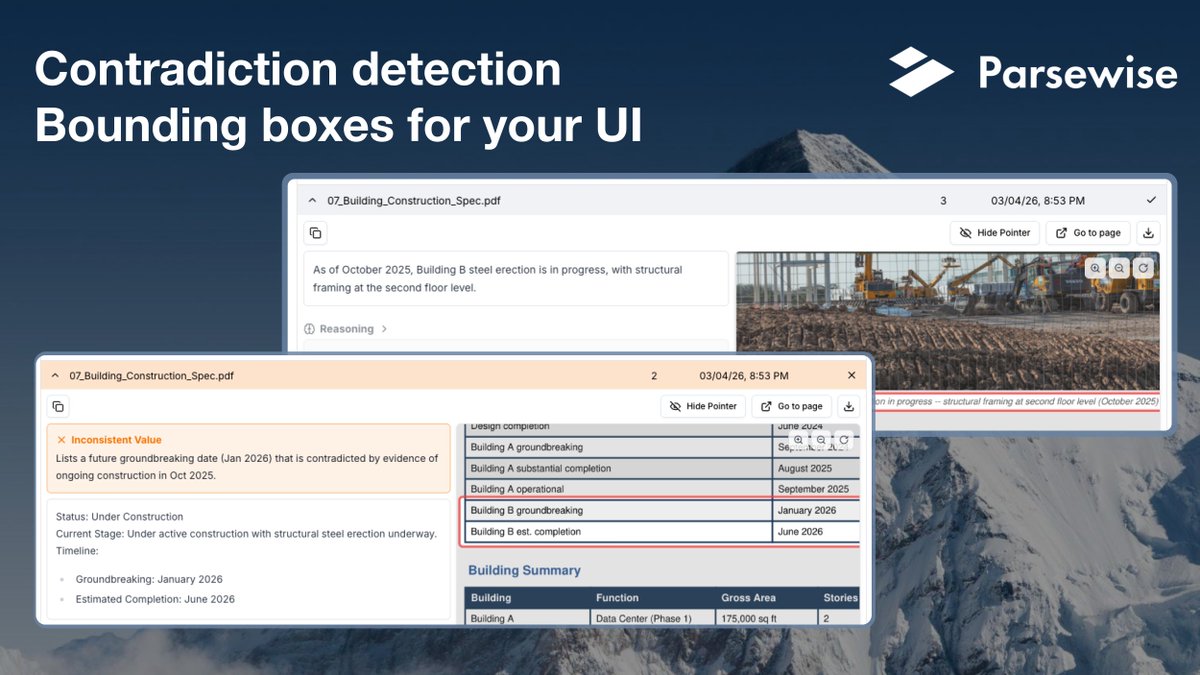
Task: Click the 'Data Center (Phase 1)' cell
Action: (x=653, y=618)
